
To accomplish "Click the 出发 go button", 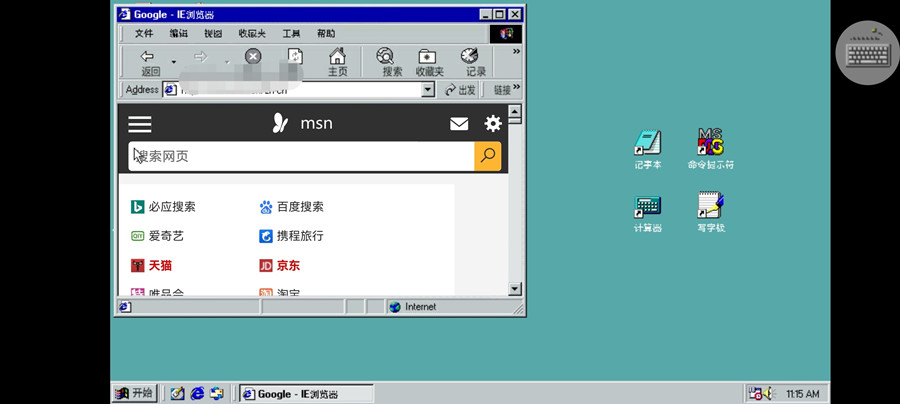I will coord(460,90).
